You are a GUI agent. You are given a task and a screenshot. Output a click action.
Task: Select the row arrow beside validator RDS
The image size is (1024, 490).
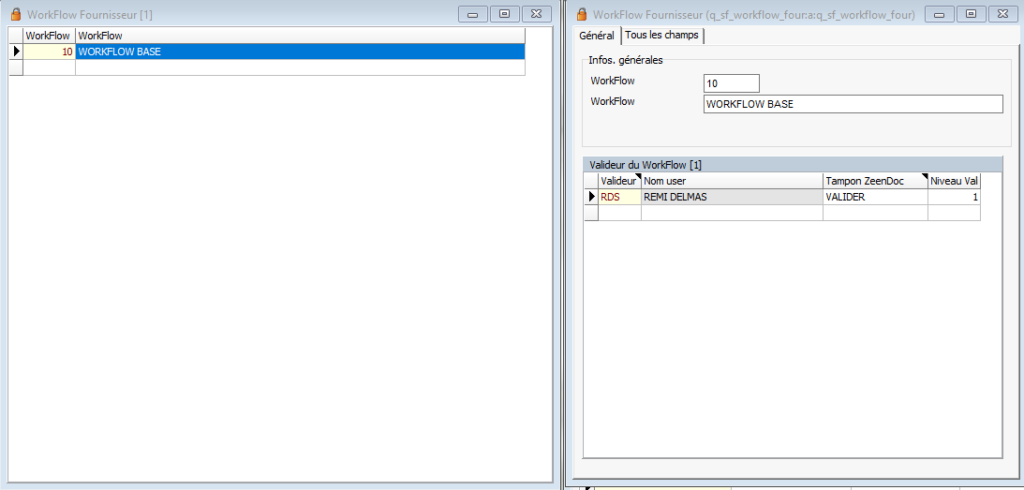(x=590, y=198)
